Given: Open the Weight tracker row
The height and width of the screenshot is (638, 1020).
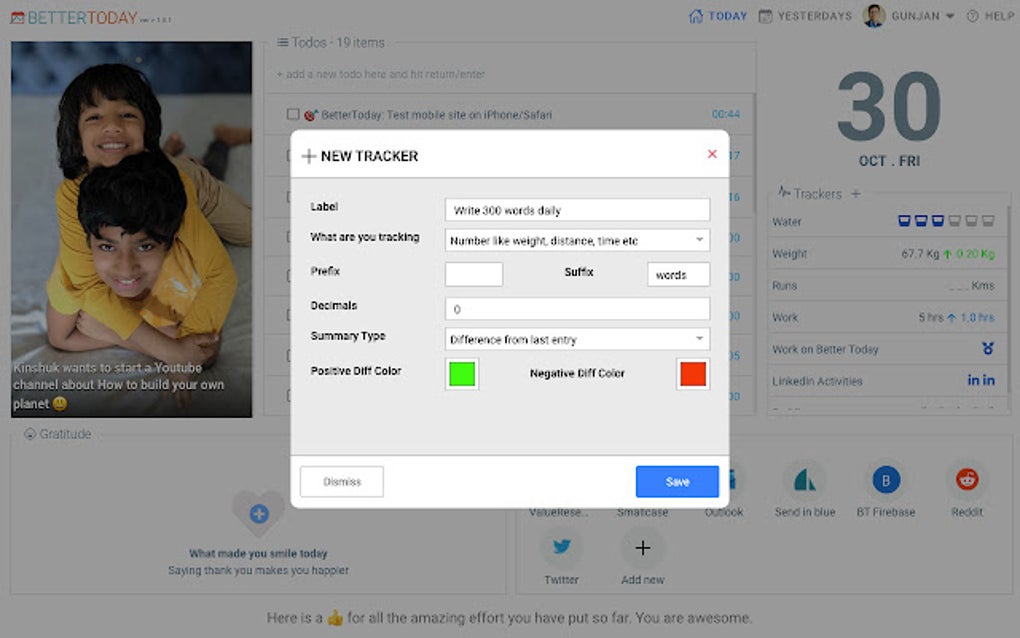Looking at the screenshot, I should (x=883, y=254).
